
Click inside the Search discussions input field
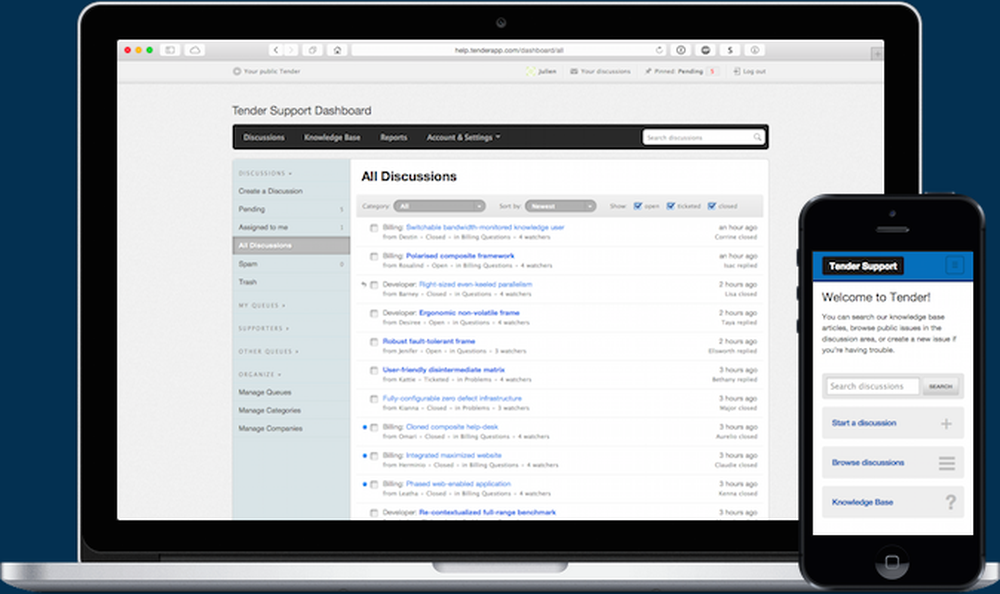[695, 137]
